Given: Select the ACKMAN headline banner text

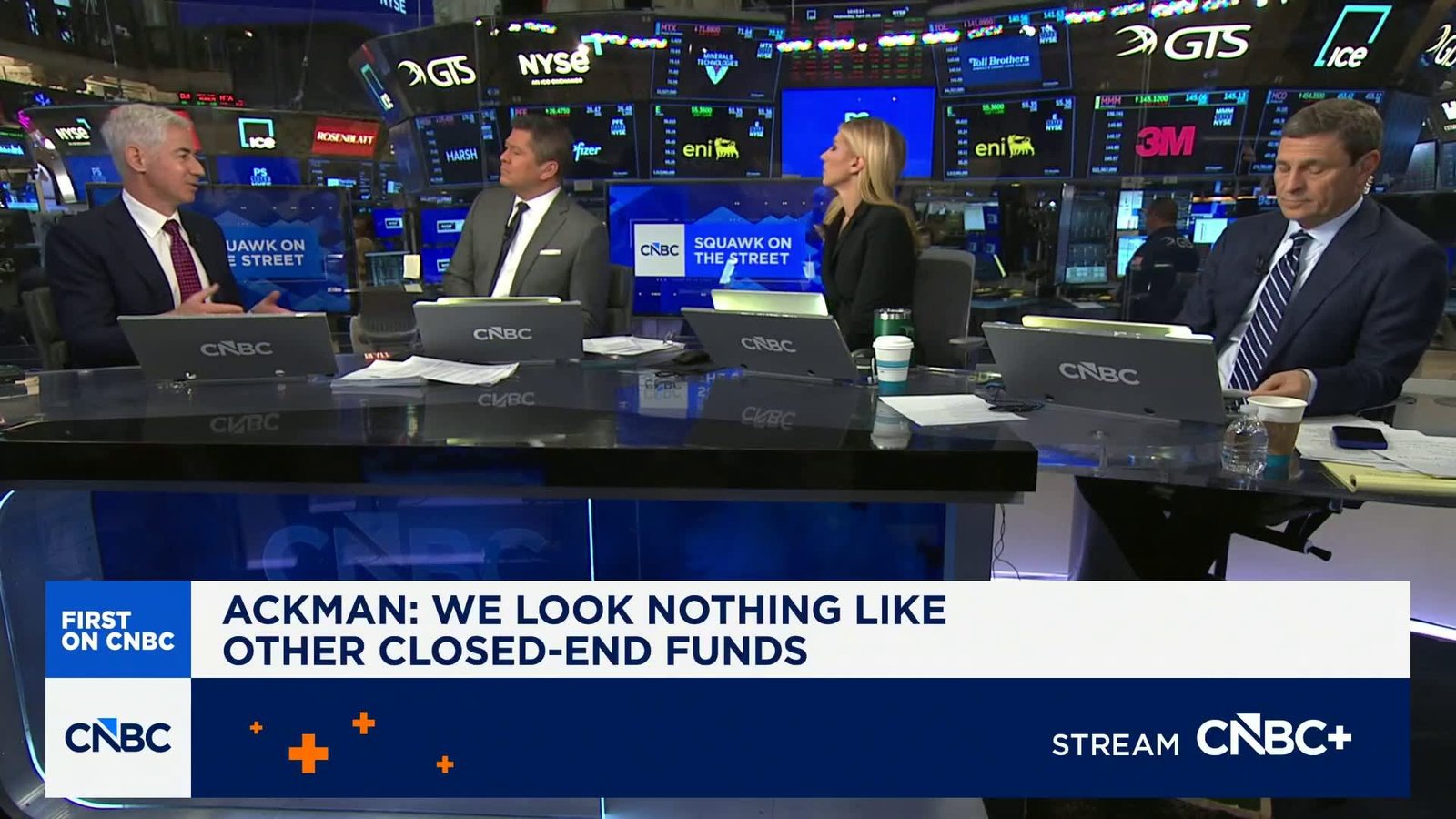Looking at the screenshot, I should (582, 626).
